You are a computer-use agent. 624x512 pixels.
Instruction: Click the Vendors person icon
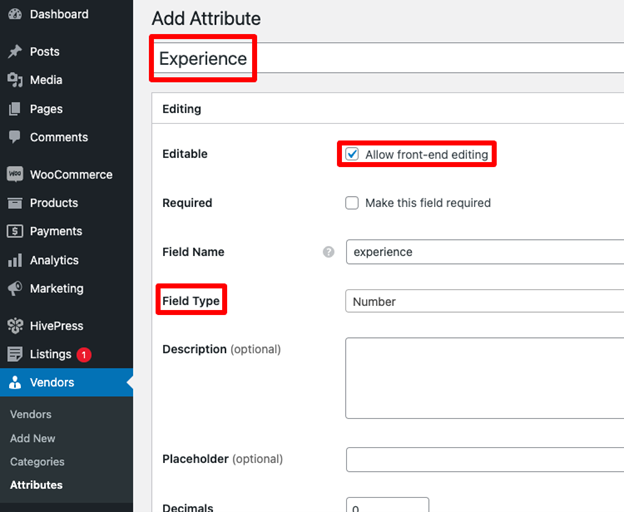15,382
